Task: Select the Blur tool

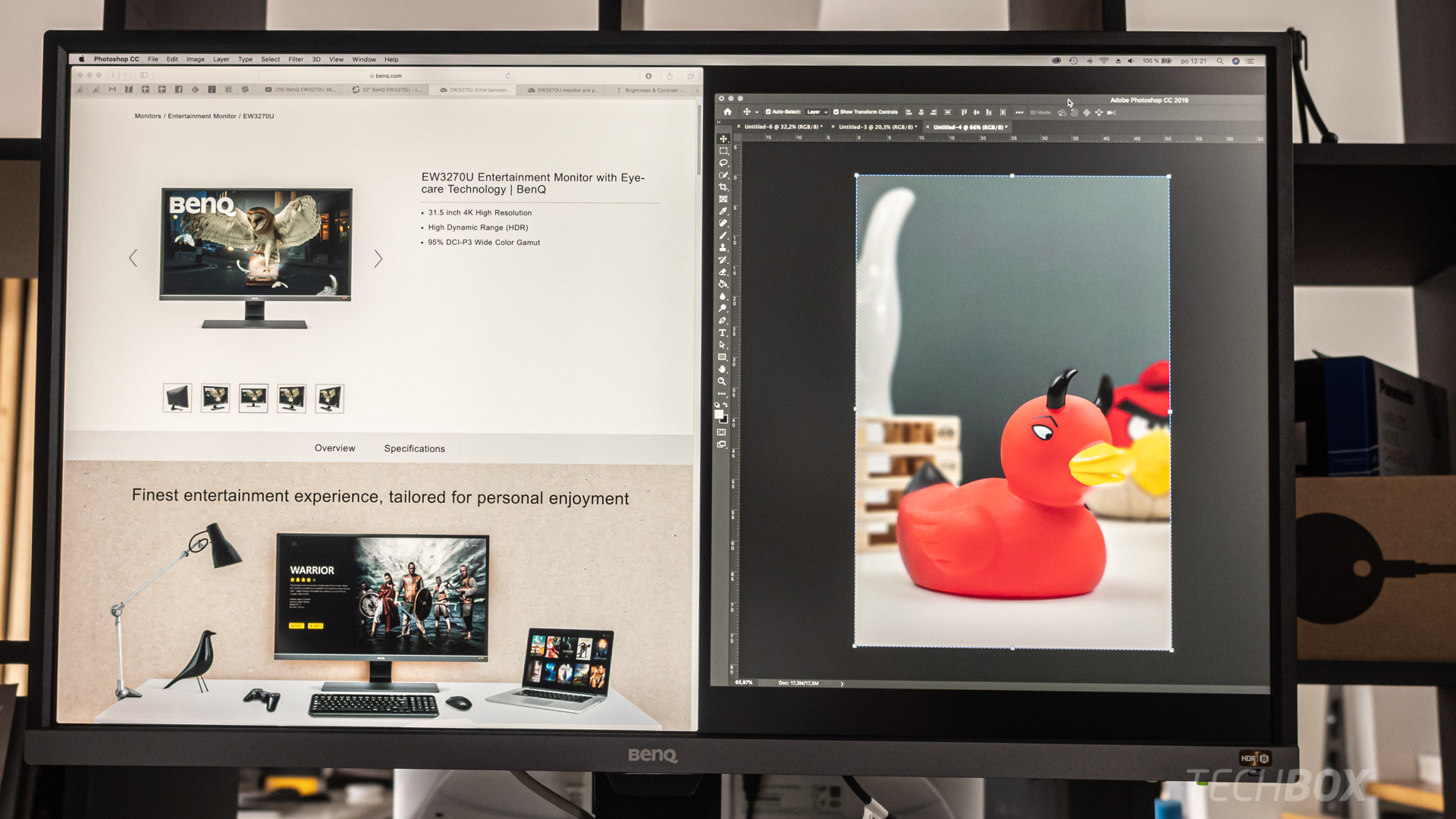Action: pyautogui.click(x=723, y=297)
